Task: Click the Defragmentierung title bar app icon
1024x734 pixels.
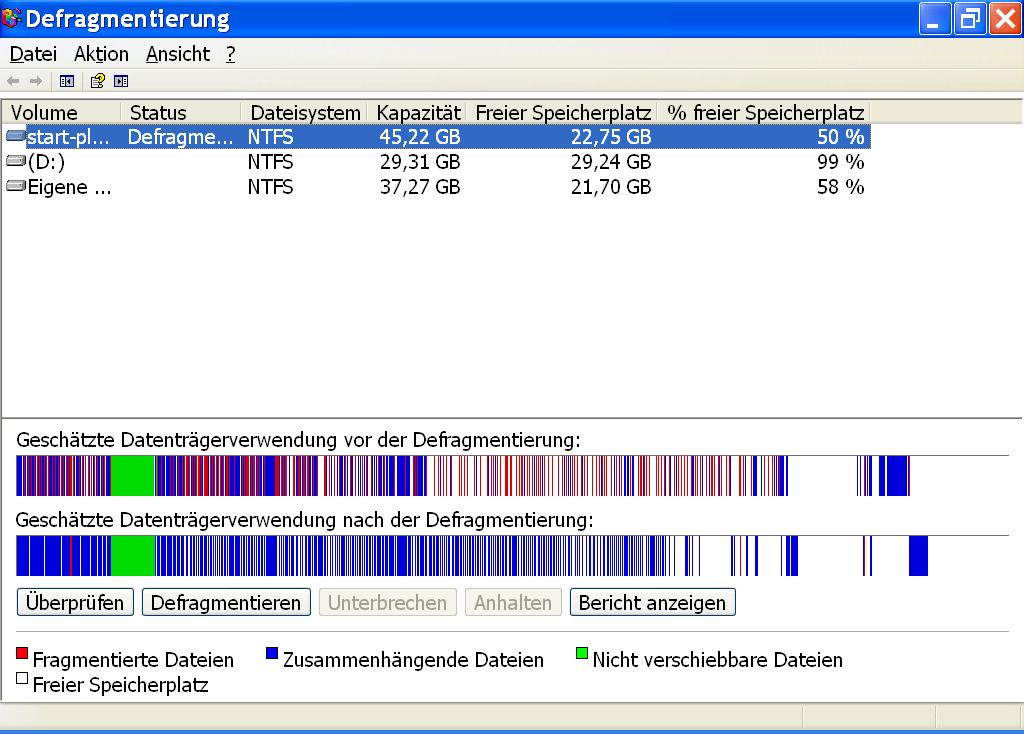Action: pyautogui.click(x=11, y=18)
